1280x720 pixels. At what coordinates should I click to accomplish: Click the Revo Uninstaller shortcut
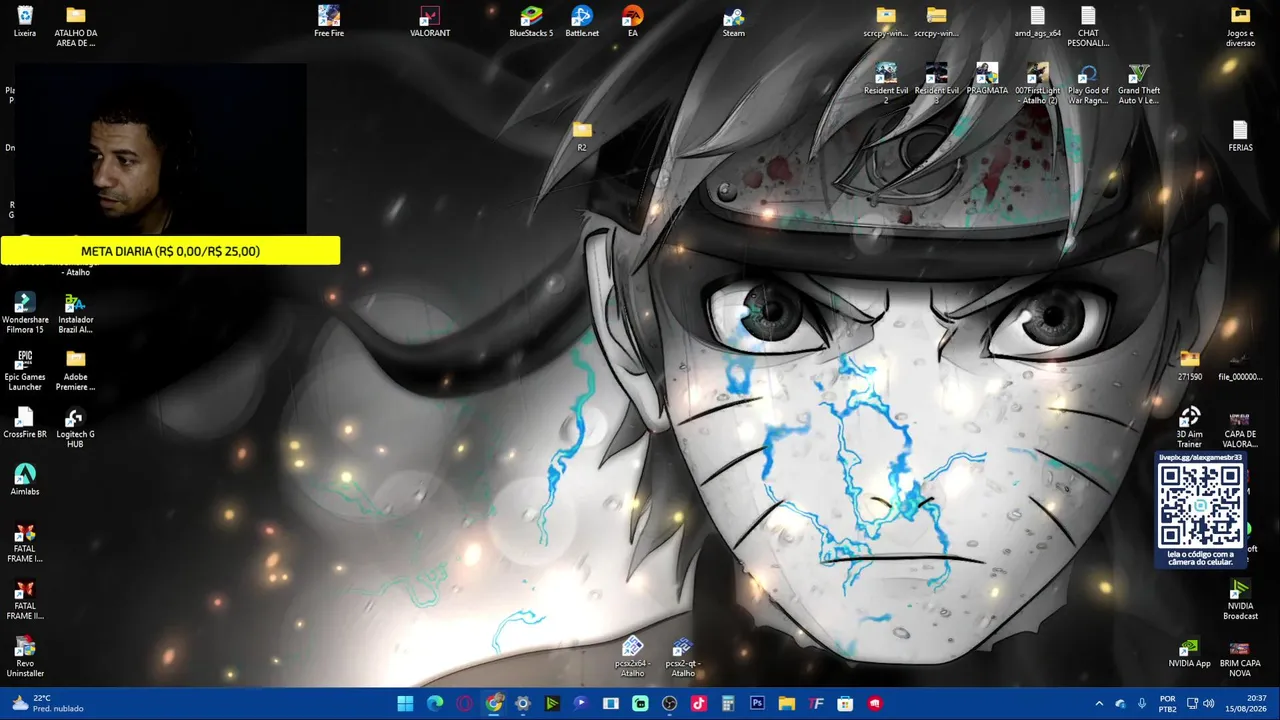(x=25, y=656)
